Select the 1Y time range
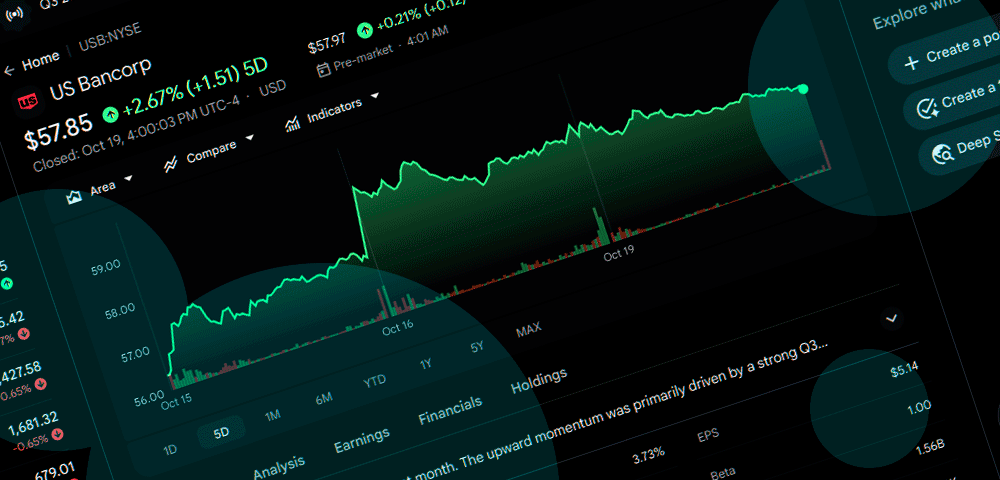This screenshot has width=1000, height=480. (425, 364)
